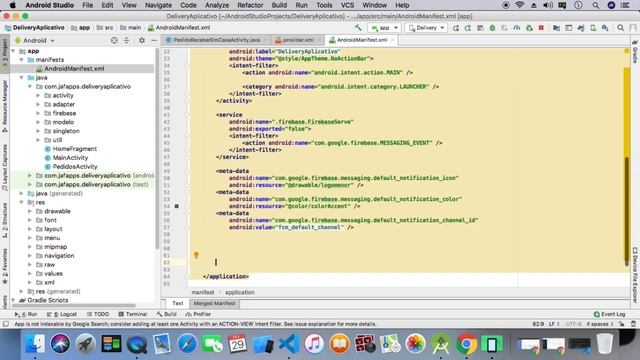Open Android Studio icon in the Dock
This screenshot has height=360, width=640.
[441, 344]
